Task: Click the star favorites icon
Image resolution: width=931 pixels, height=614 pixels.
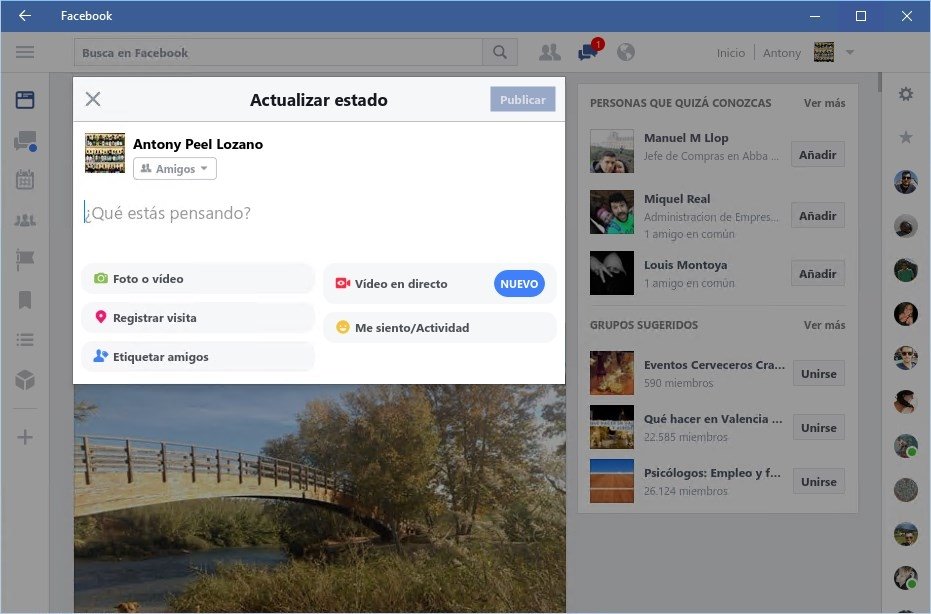Action: click(x=905, y=137)
